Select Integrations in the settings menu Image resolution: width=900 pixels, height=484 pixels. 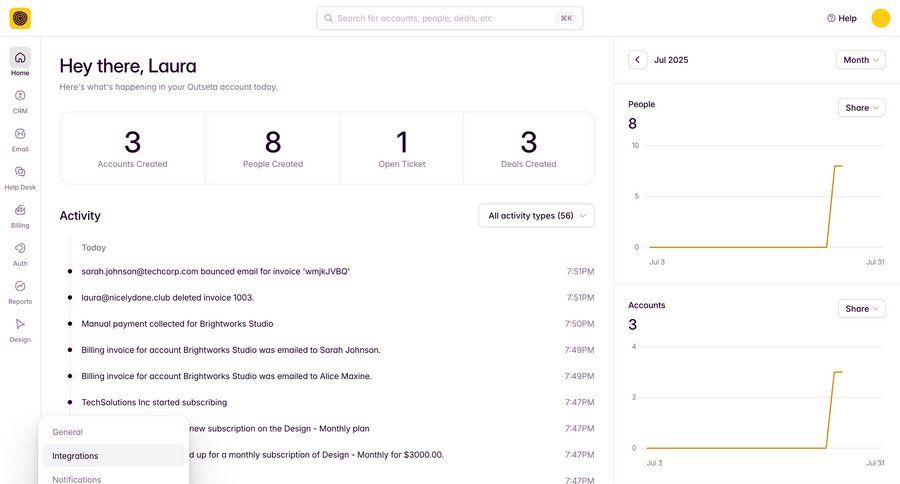pyautogui.click(x=114, y=456)
